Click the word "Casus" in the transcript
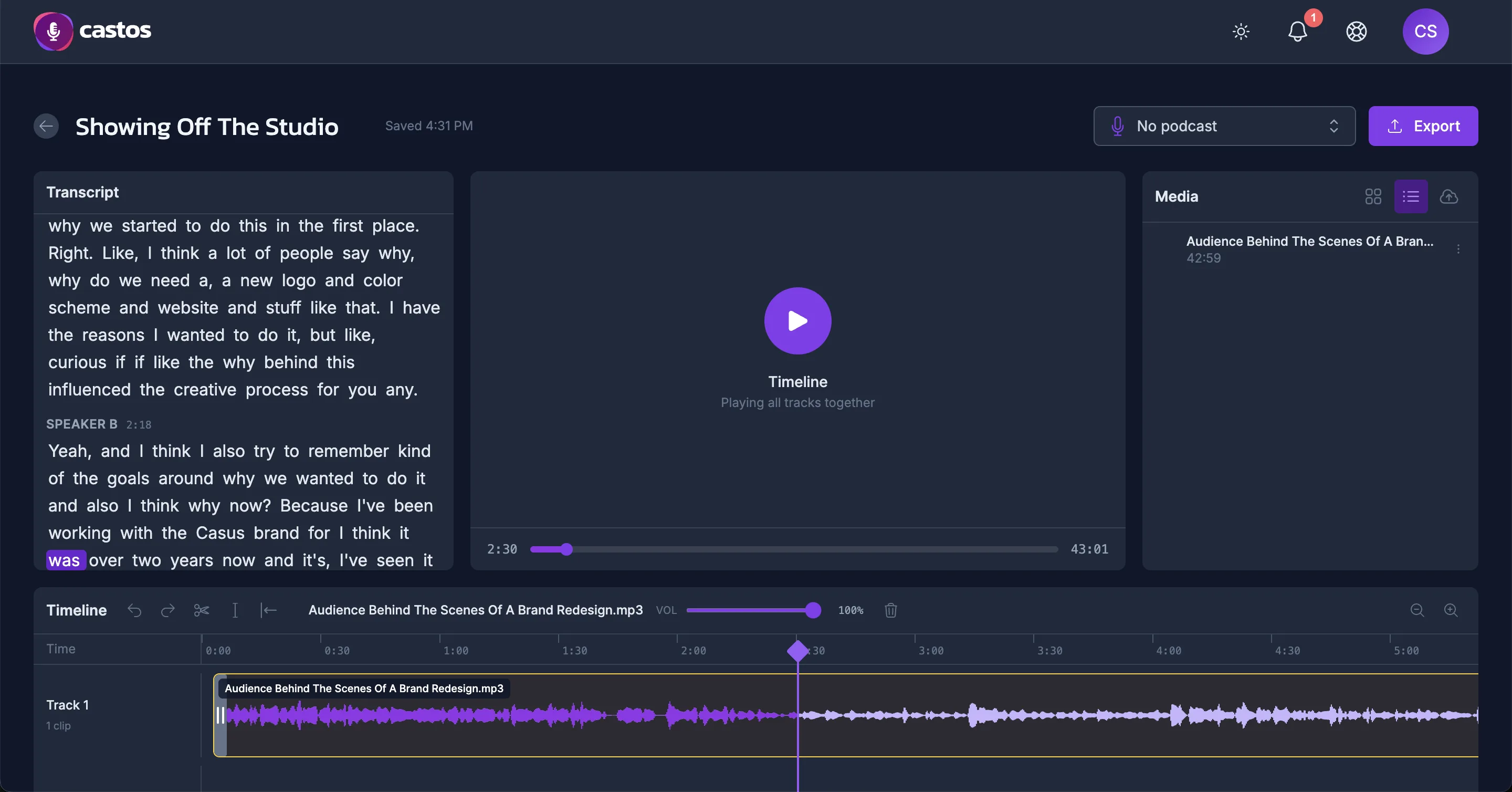1512x792 pixels. pyautogui.click(x=220, y=533)
